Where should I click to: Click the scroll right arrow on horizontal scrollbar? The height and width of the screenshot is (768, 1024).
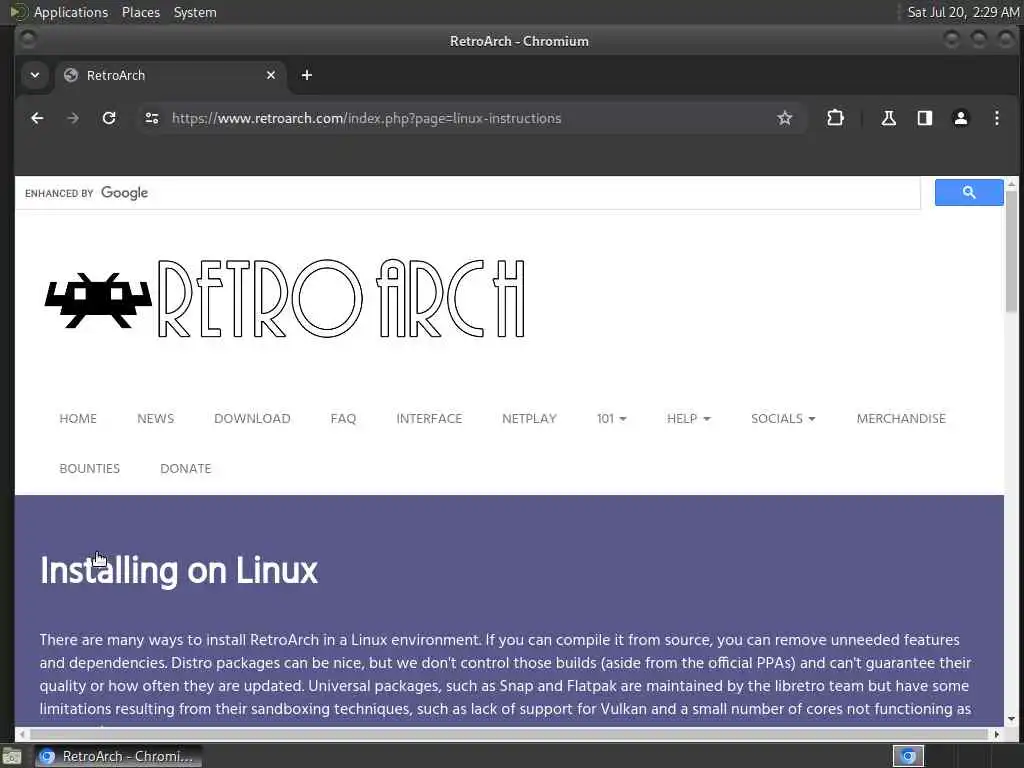997,734
